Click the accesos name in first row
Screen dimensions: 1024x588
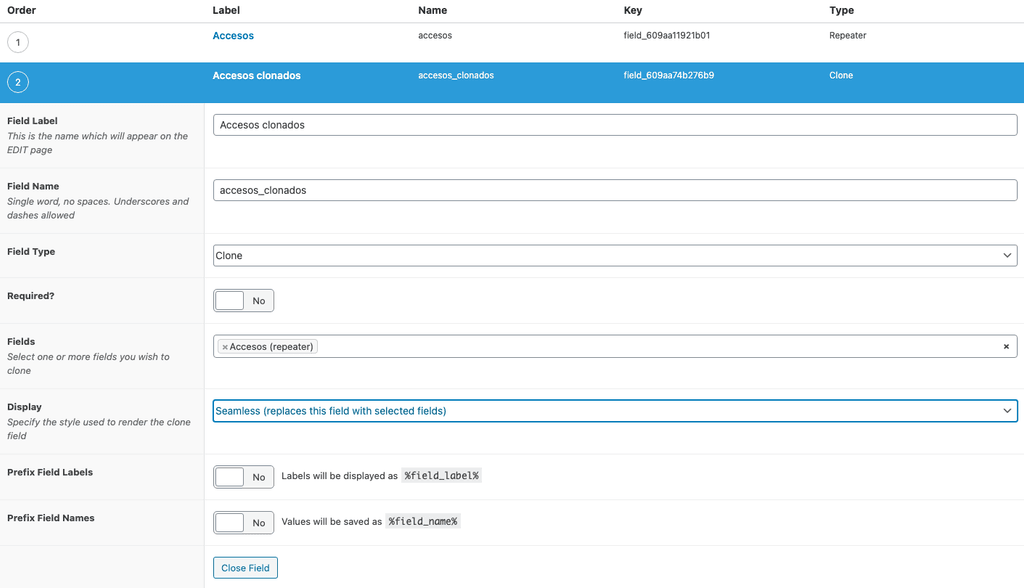tap(434, 36)
